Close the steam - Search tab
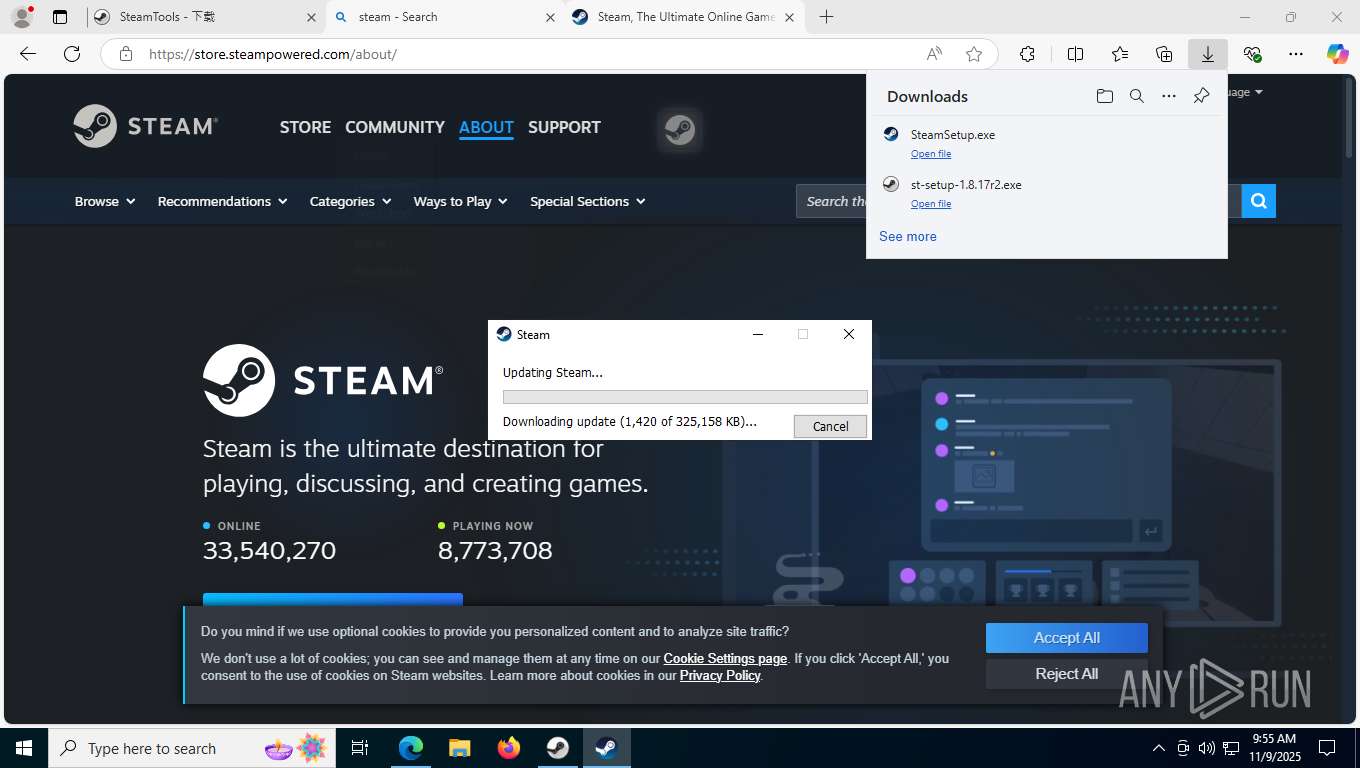Image resolution: width=1360 pixels, height=768 pixels. pyautogui.click(x=550, y=17)
